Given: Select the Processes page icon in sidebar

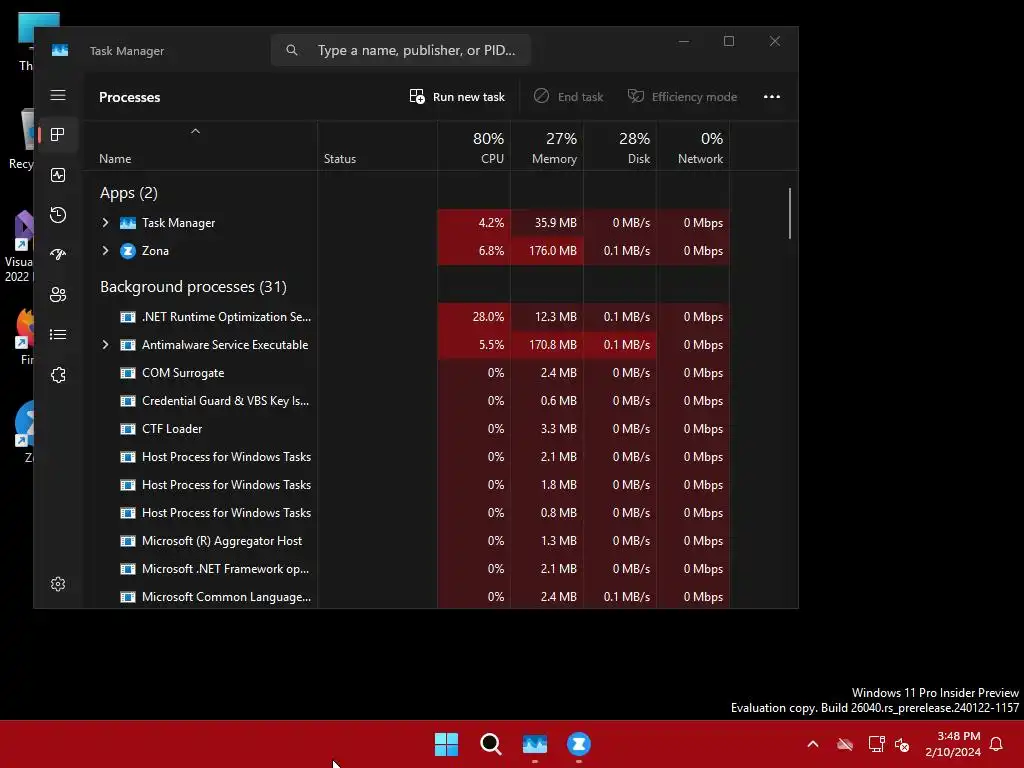Looking at the screenshot, I should coord(58,135).
